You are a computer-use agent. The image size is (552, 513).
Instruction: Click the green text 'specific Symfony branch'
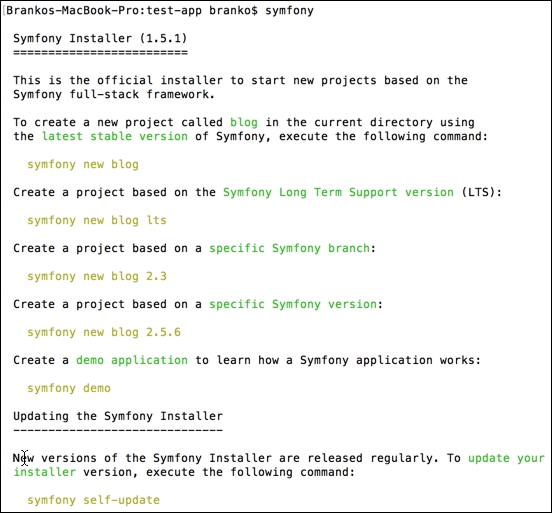click(x=289, y=248)
